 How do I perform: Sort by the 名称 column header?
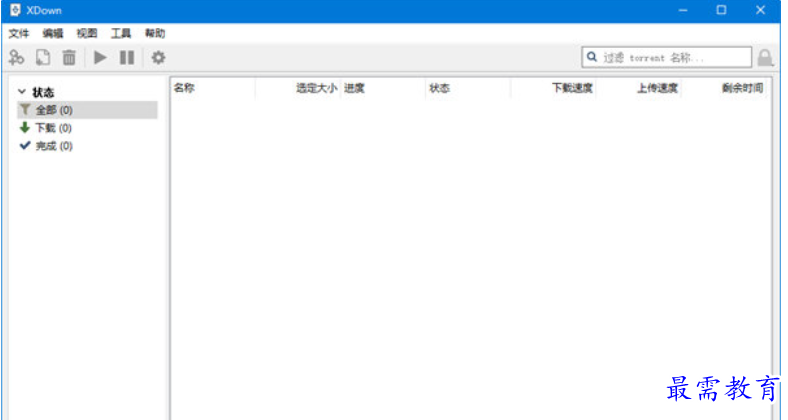pos(213,88)
